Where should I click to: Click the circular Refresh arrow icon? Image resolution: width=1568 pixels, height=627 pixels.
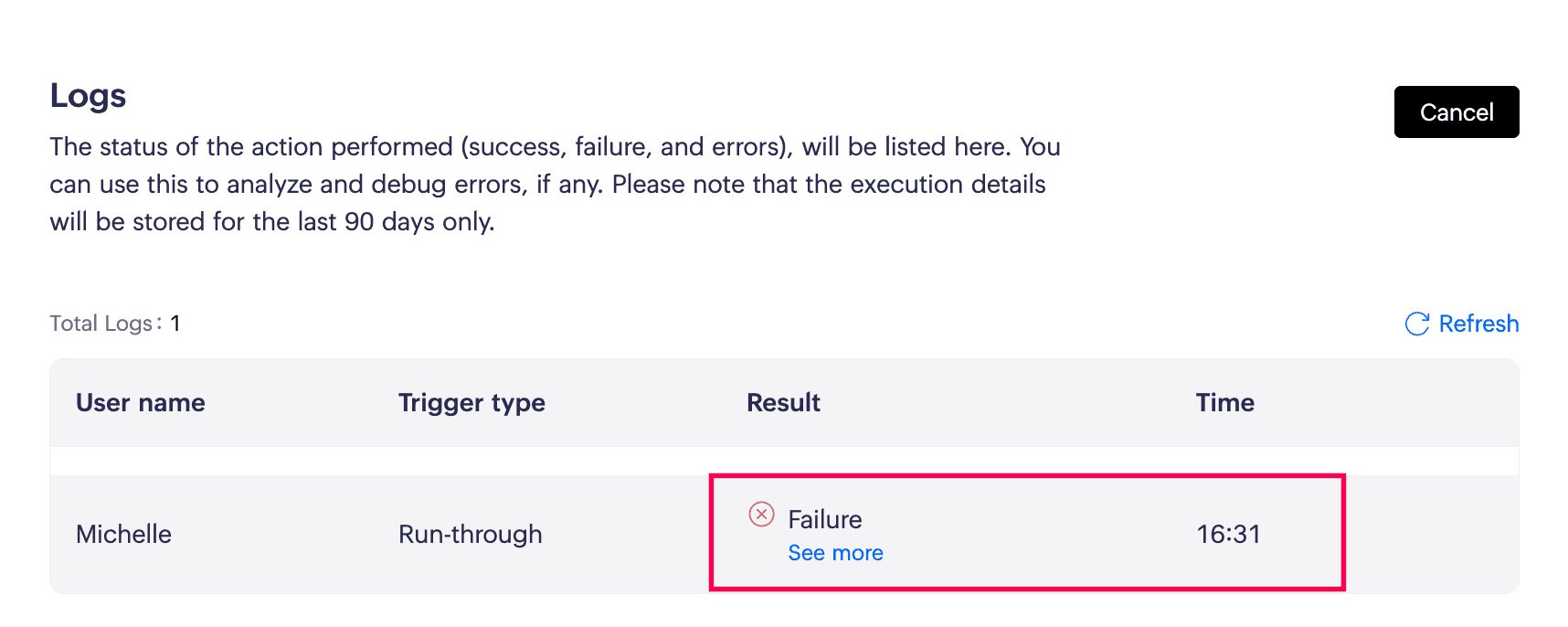pos(1416,324)
